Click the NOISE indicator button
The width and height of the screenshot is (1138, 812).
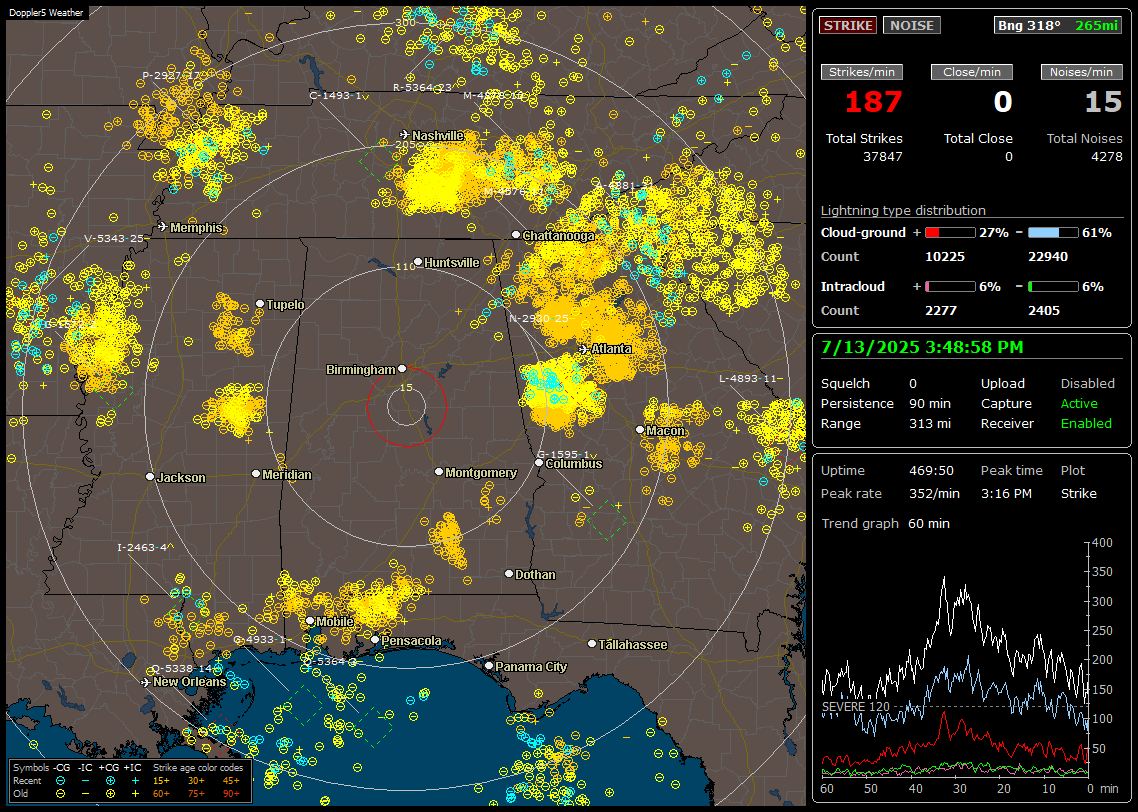pyautogui.click(x=912, y=25)
